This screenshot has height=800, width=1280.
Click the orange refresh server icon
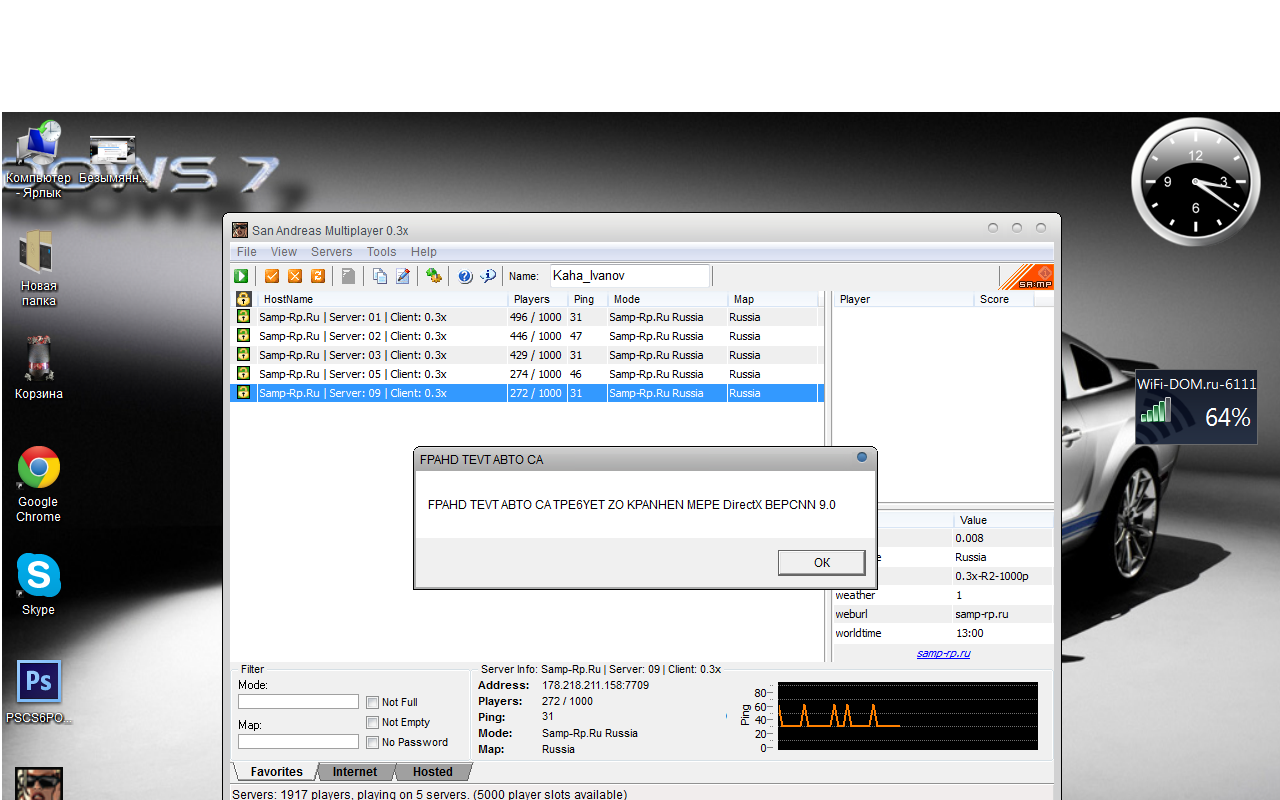pyautogui.click(x=318, y=276)
